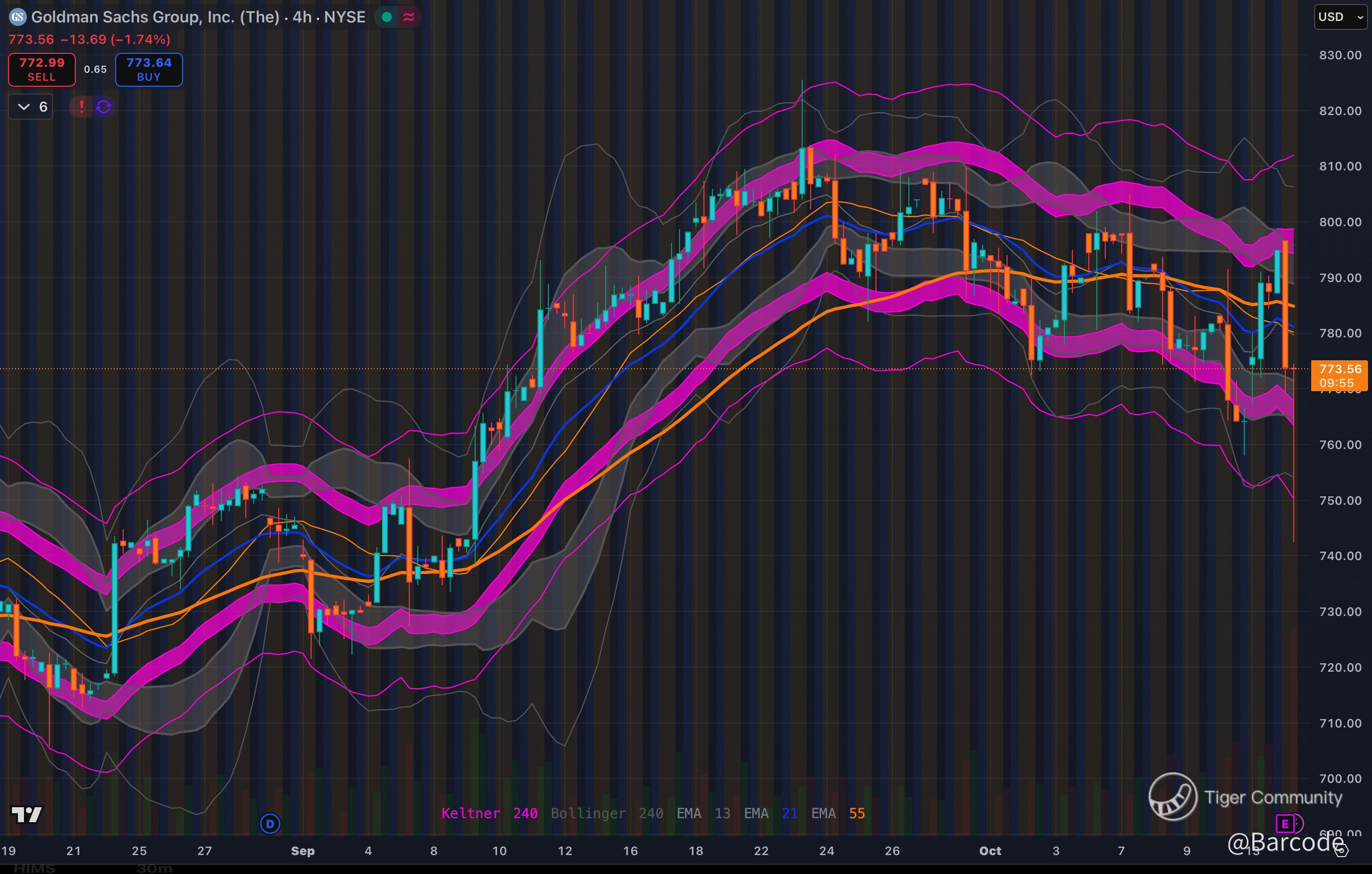The width and height of the screenshot is (1372, 874).
Task: Click the blue D dividend marker
Action: (270, 823)
